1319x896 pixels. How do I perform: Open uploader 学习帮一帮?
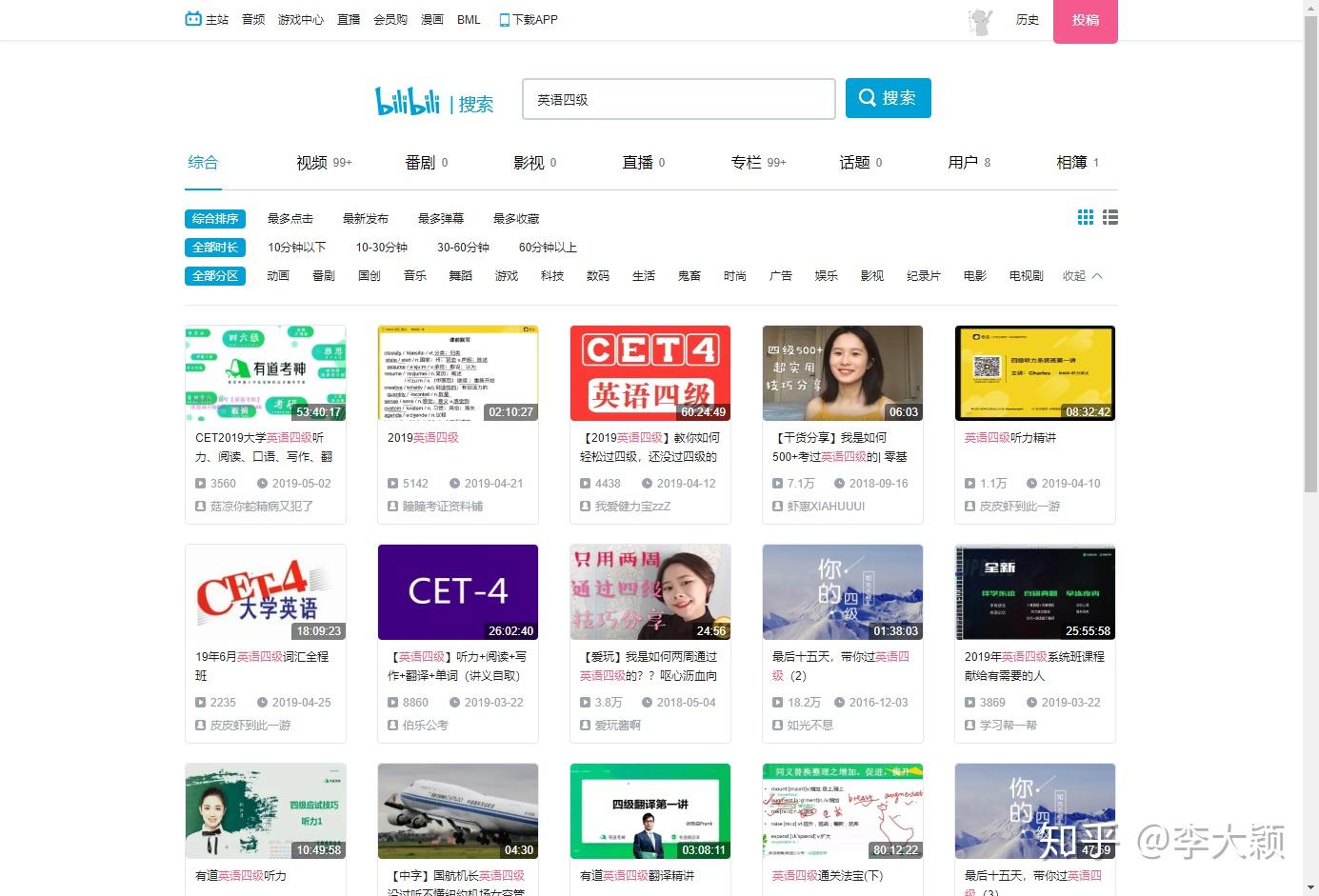[x=1009, y=726]
